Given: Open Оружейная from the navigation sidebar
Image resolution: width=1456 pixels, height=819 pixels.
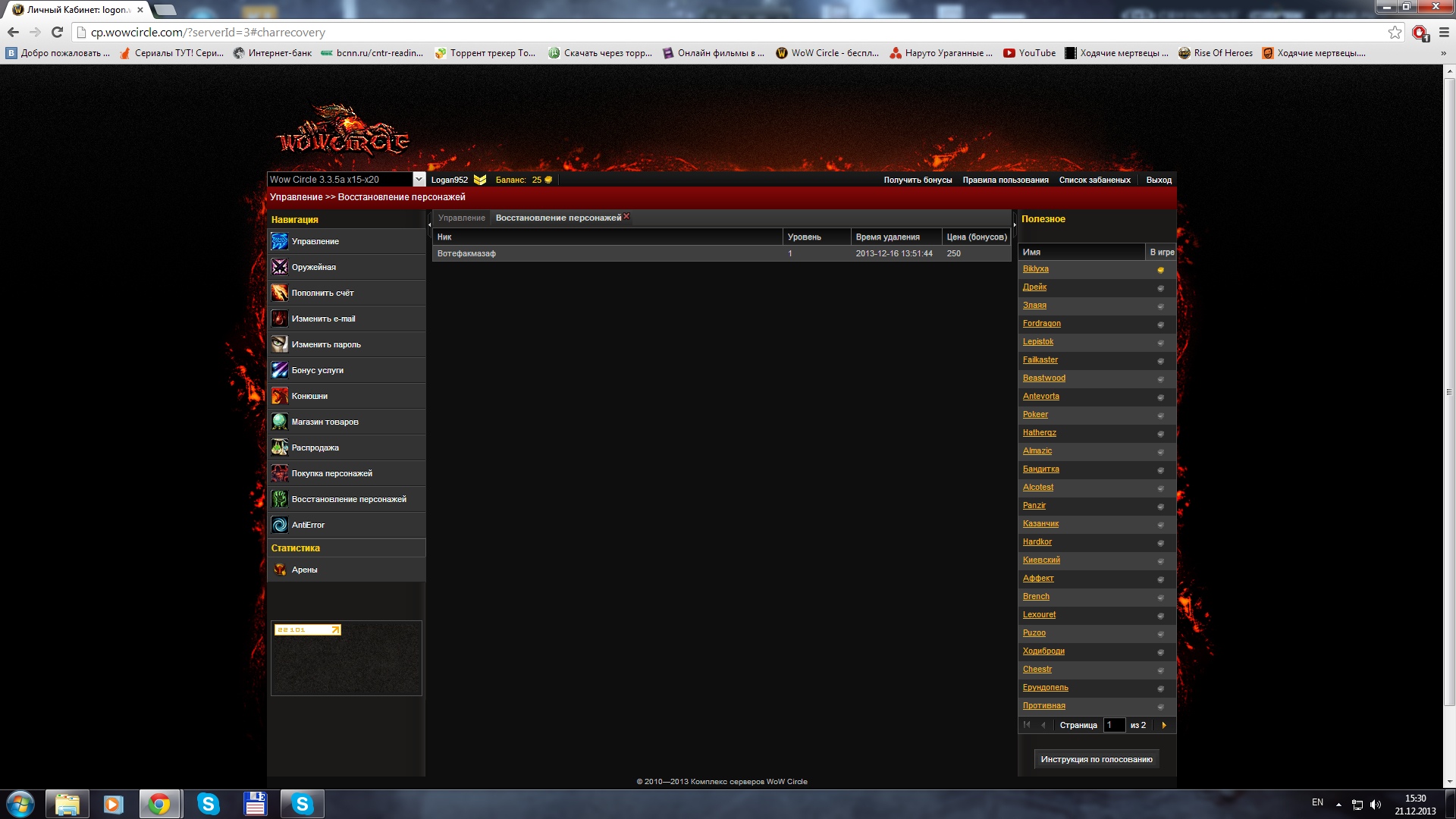Looking at the screenshot, I should (x=313, y=267).
